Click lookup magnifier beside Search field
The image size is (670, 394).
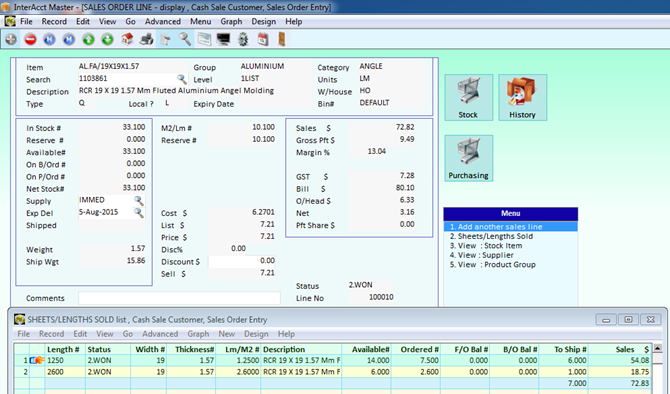[182, 79]
